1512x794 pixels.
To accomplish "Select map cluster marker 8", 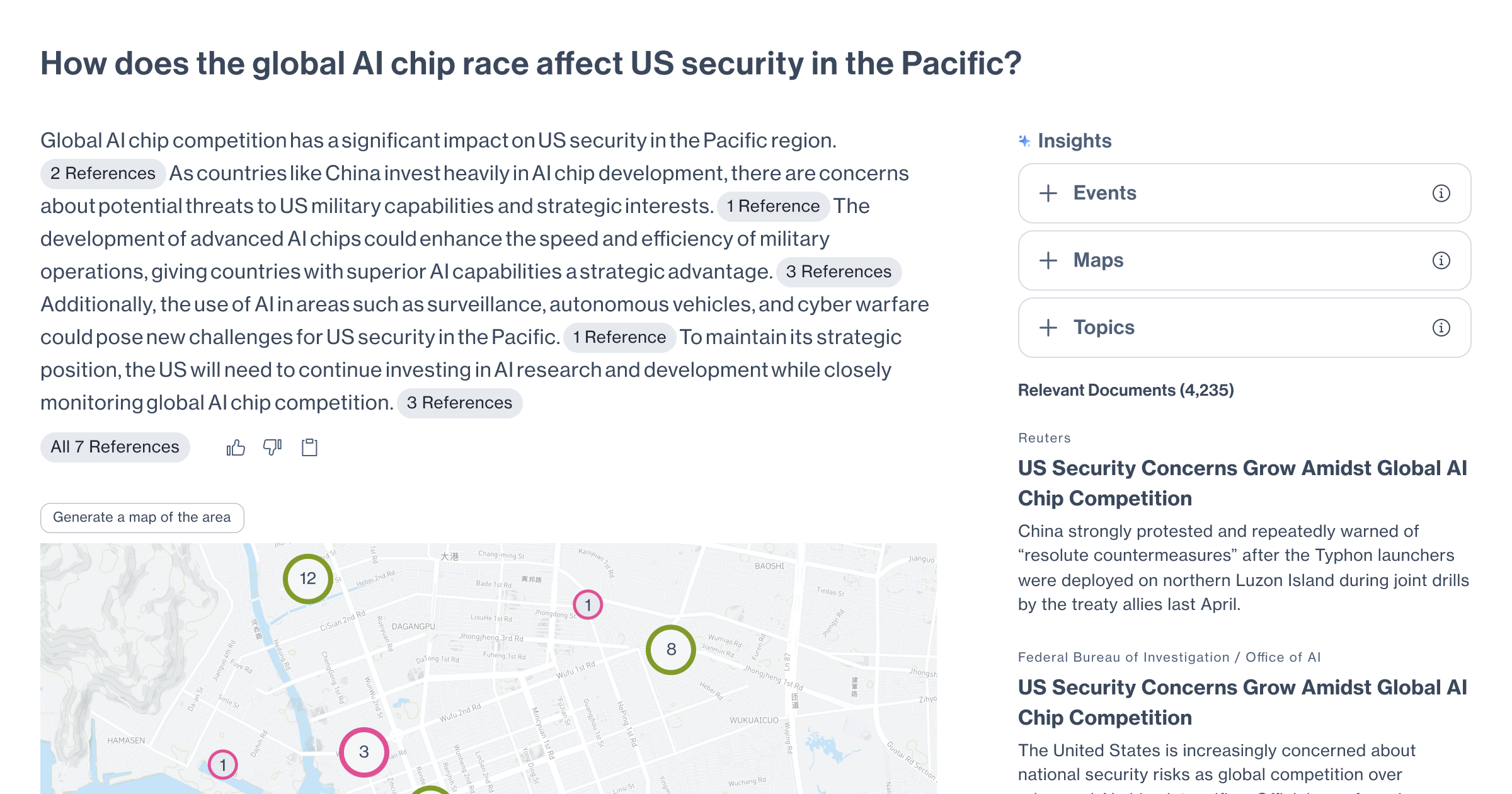I will 671,650.
